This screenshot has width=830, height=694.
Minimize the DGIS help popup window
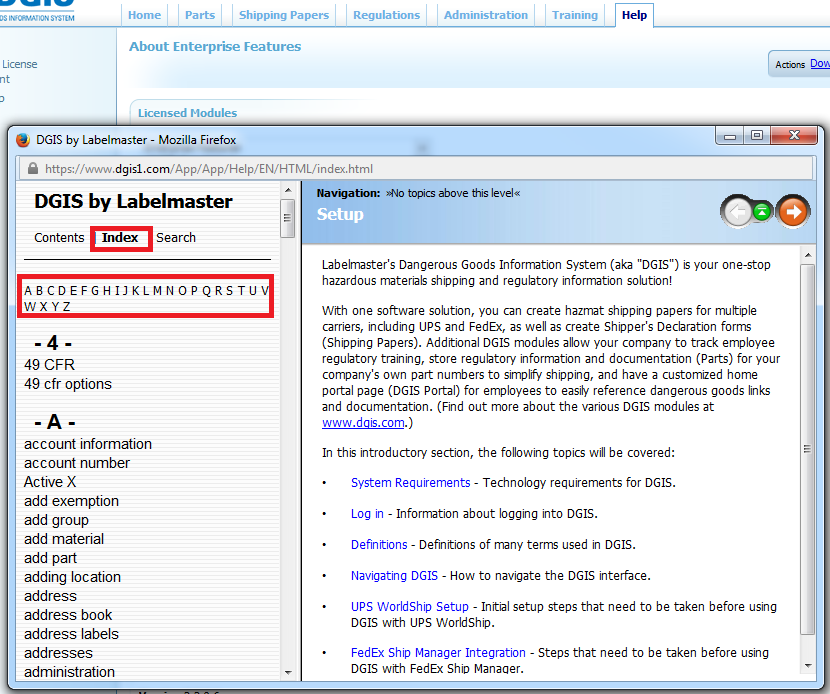[732, 137]
